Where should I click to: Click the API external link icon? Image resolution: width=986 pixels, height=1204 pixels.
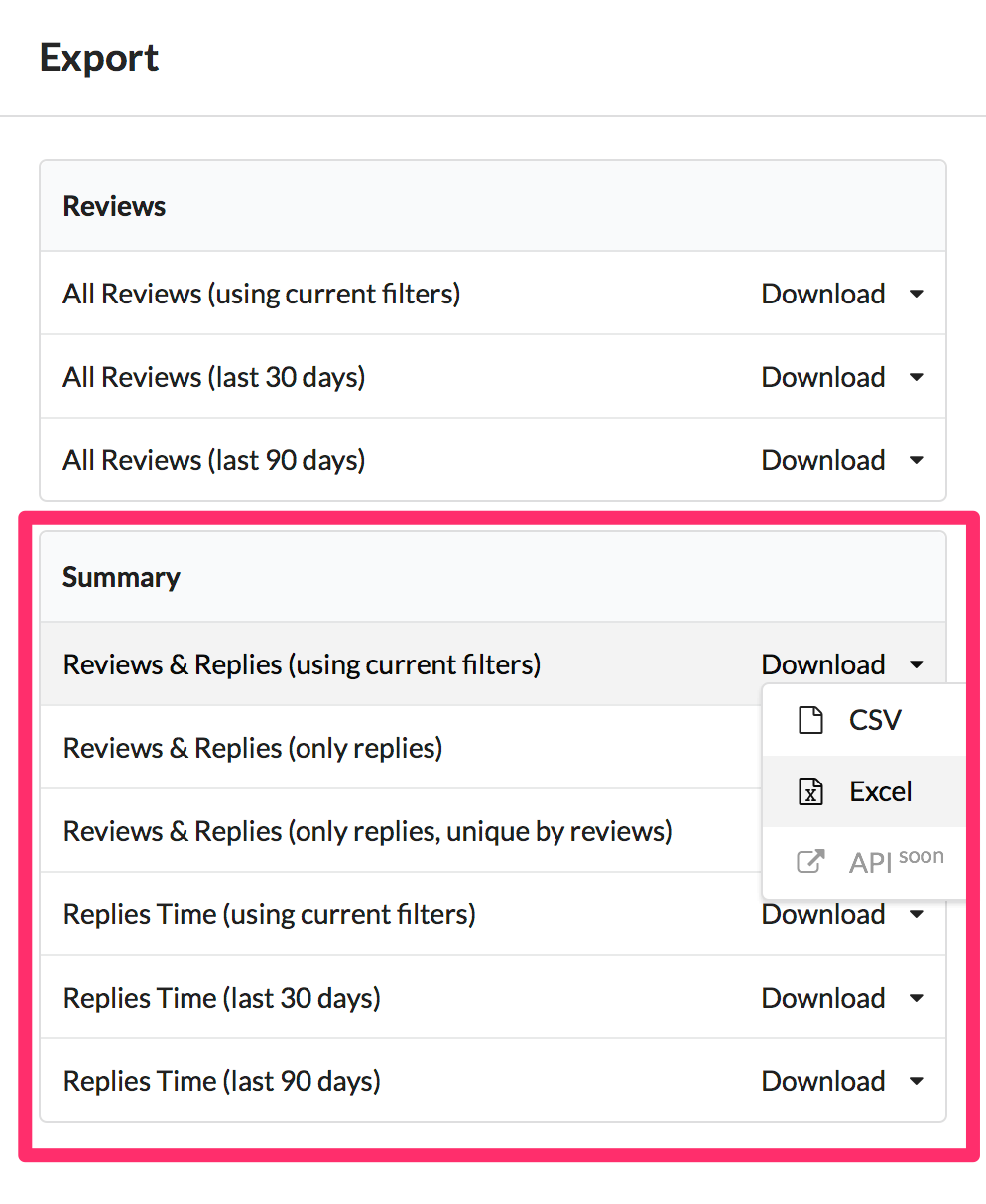[810, 861]
